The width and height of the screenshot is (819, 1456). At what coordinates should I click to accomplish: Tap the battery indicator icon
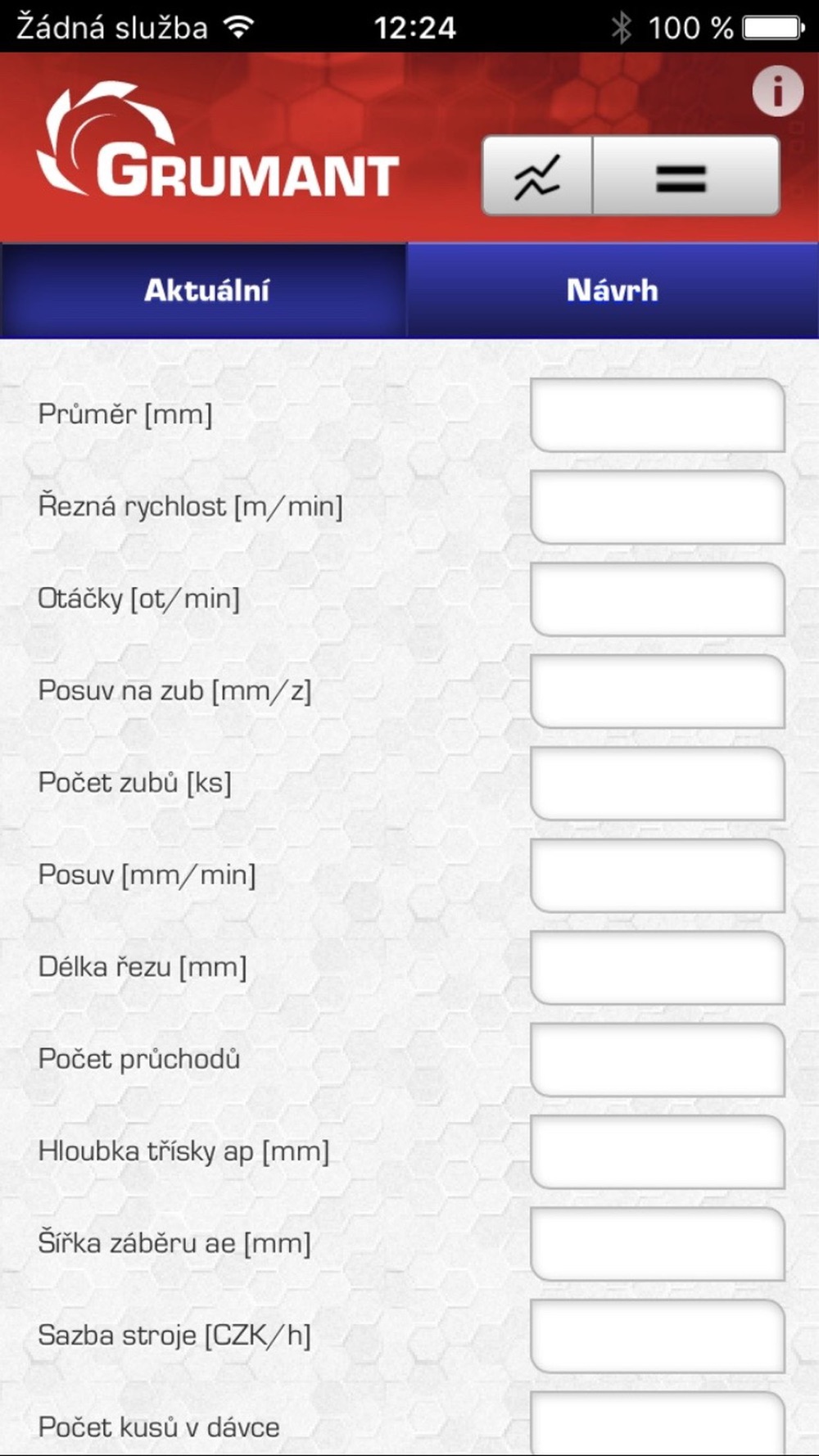pos(774,28)
